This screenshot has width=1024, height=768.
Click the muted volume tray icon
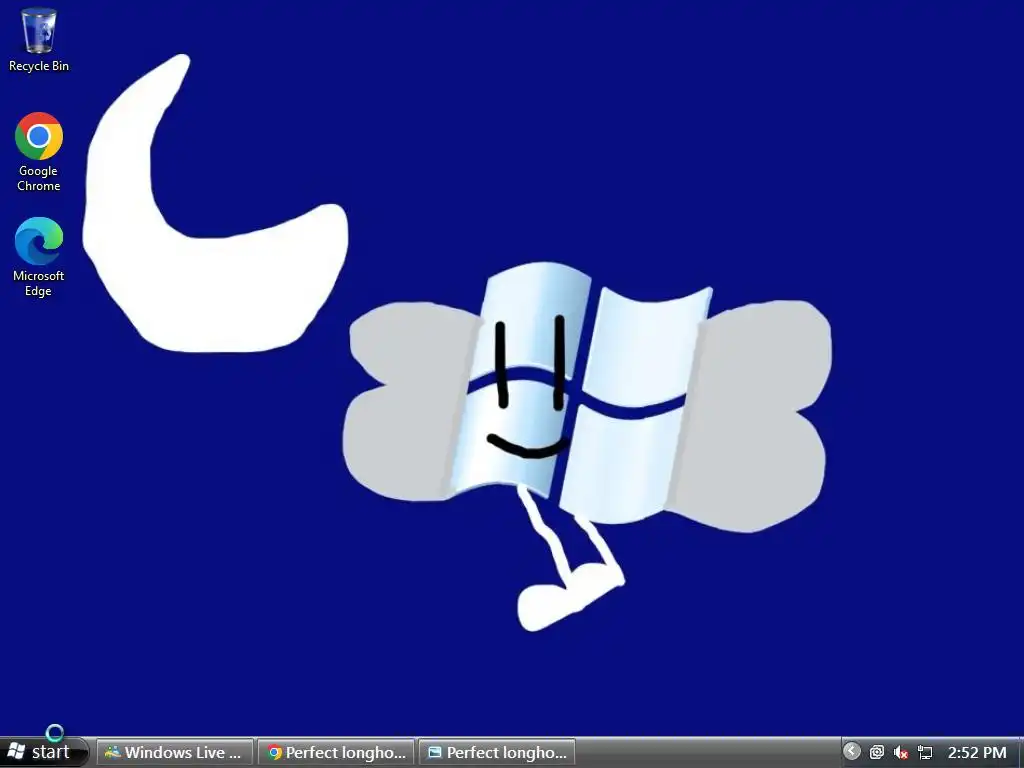coord(901,752)
